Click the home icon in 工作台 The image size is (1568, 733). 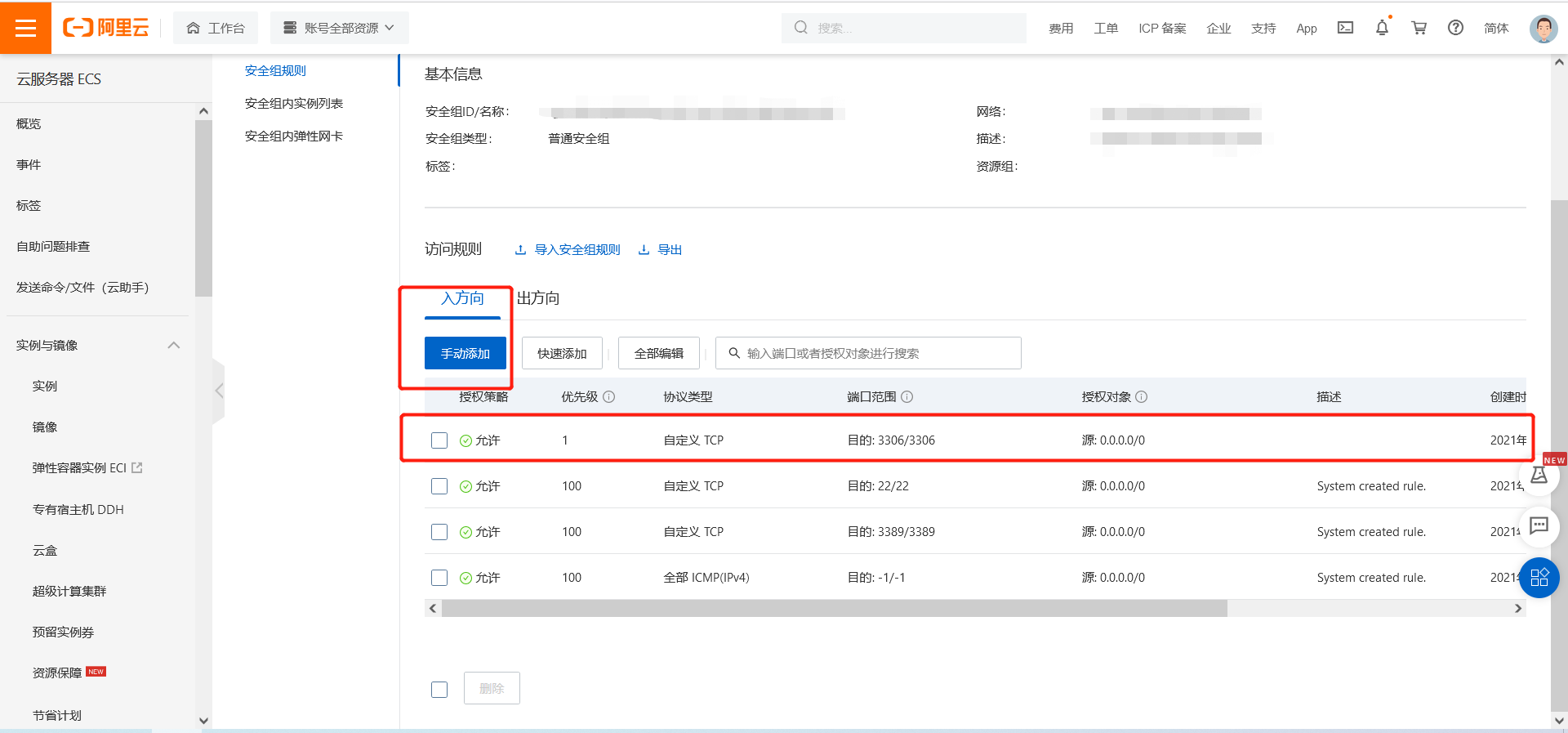coord(194,29)
